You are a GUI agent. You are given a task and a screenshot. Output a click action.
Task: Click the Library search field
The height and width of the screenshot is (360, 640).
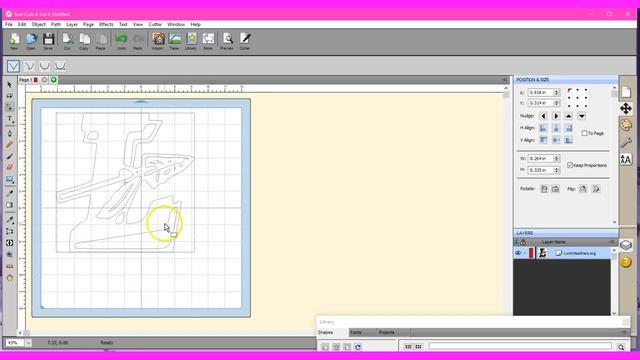click(x=520, y=347)
